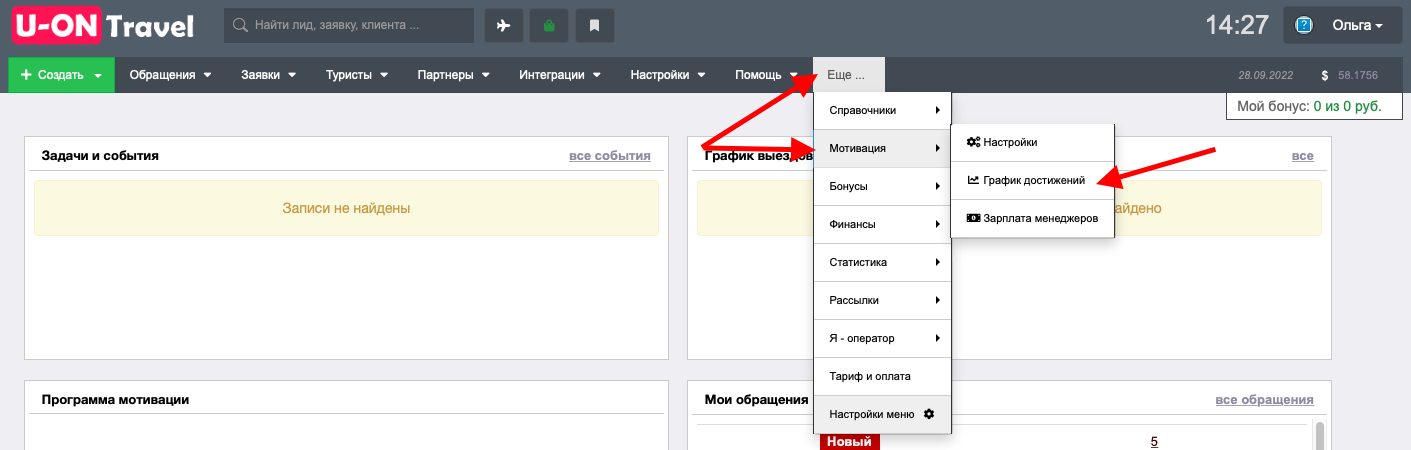Screen dimensions: 1411x450
Task: Focus the lead and client search field
Action: coord(349,26)
